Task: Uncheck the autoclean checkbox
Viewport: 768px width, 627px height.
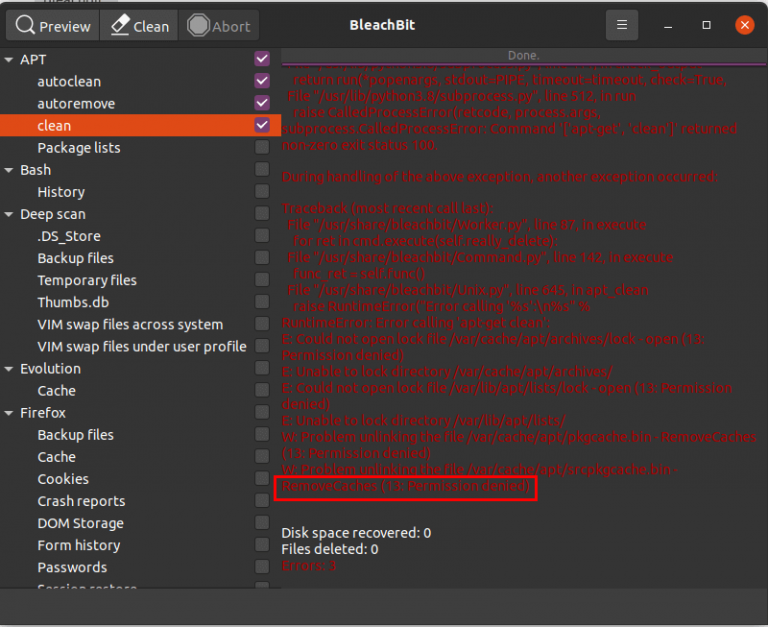Action: pyautogui.click(x=262, y=81)
